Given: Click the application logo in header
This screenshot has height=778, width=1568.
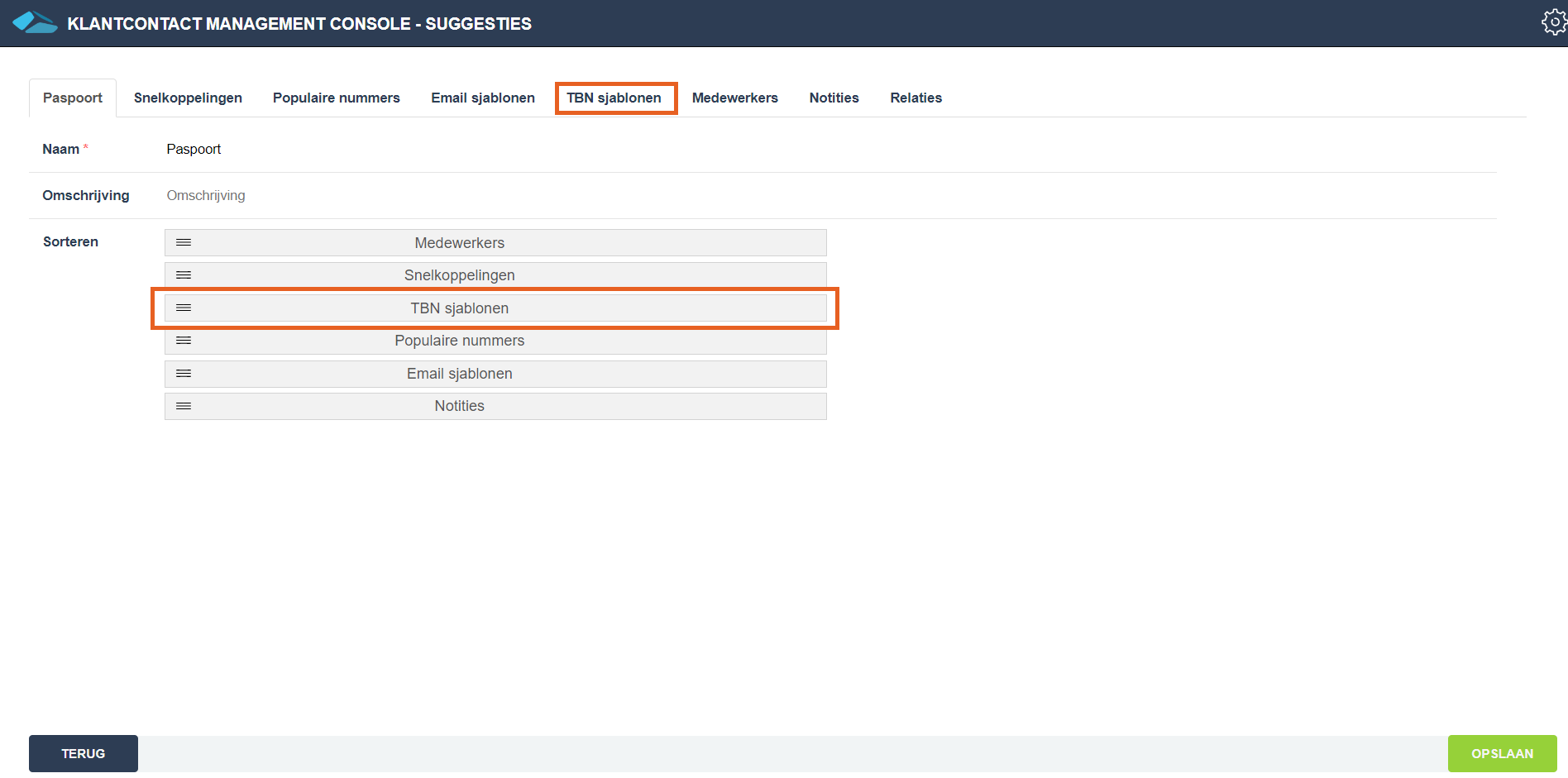Looking at the screenshot, I should 35,22.
